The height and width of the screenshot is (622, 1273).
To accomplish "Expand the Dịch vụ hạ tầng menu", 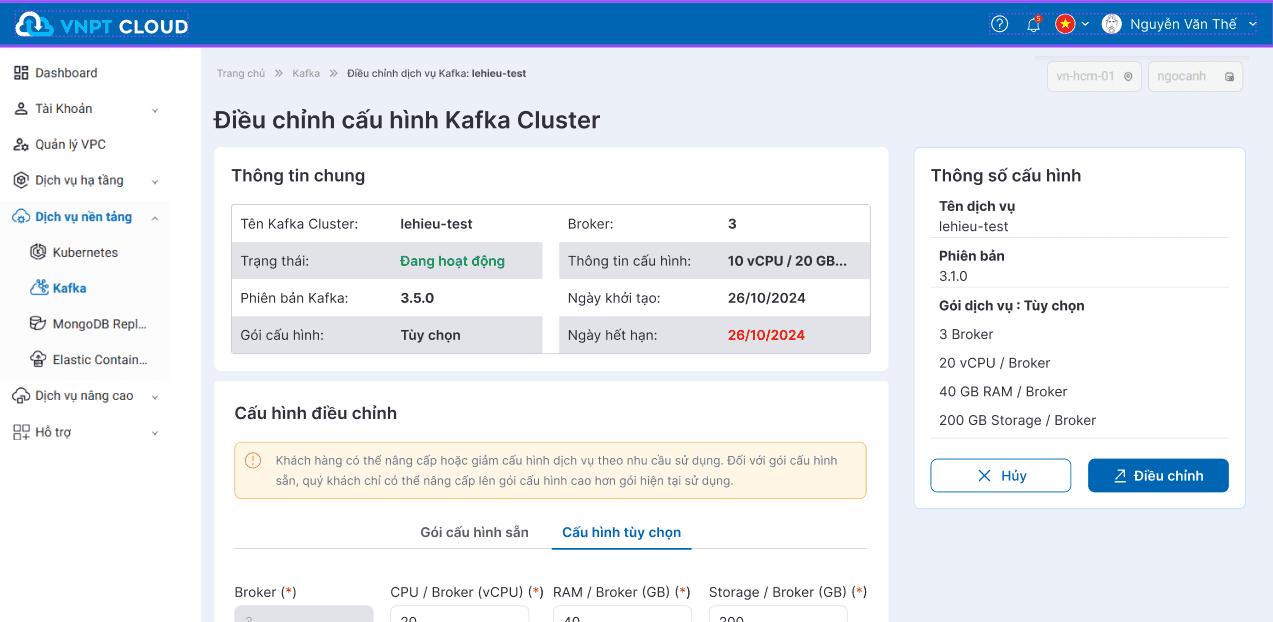I will 85,181.
